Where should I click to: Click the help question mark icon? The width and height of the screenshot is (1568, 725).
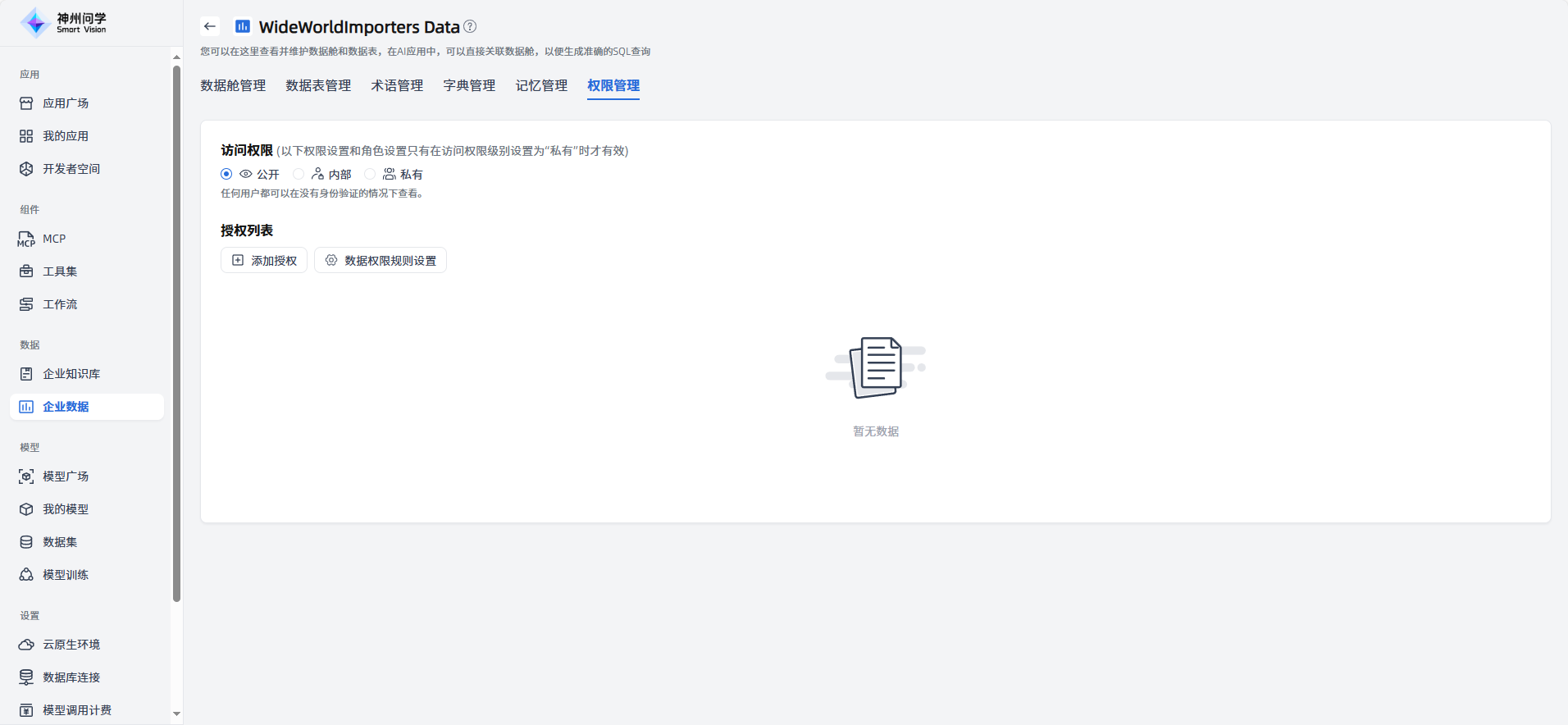470,26
